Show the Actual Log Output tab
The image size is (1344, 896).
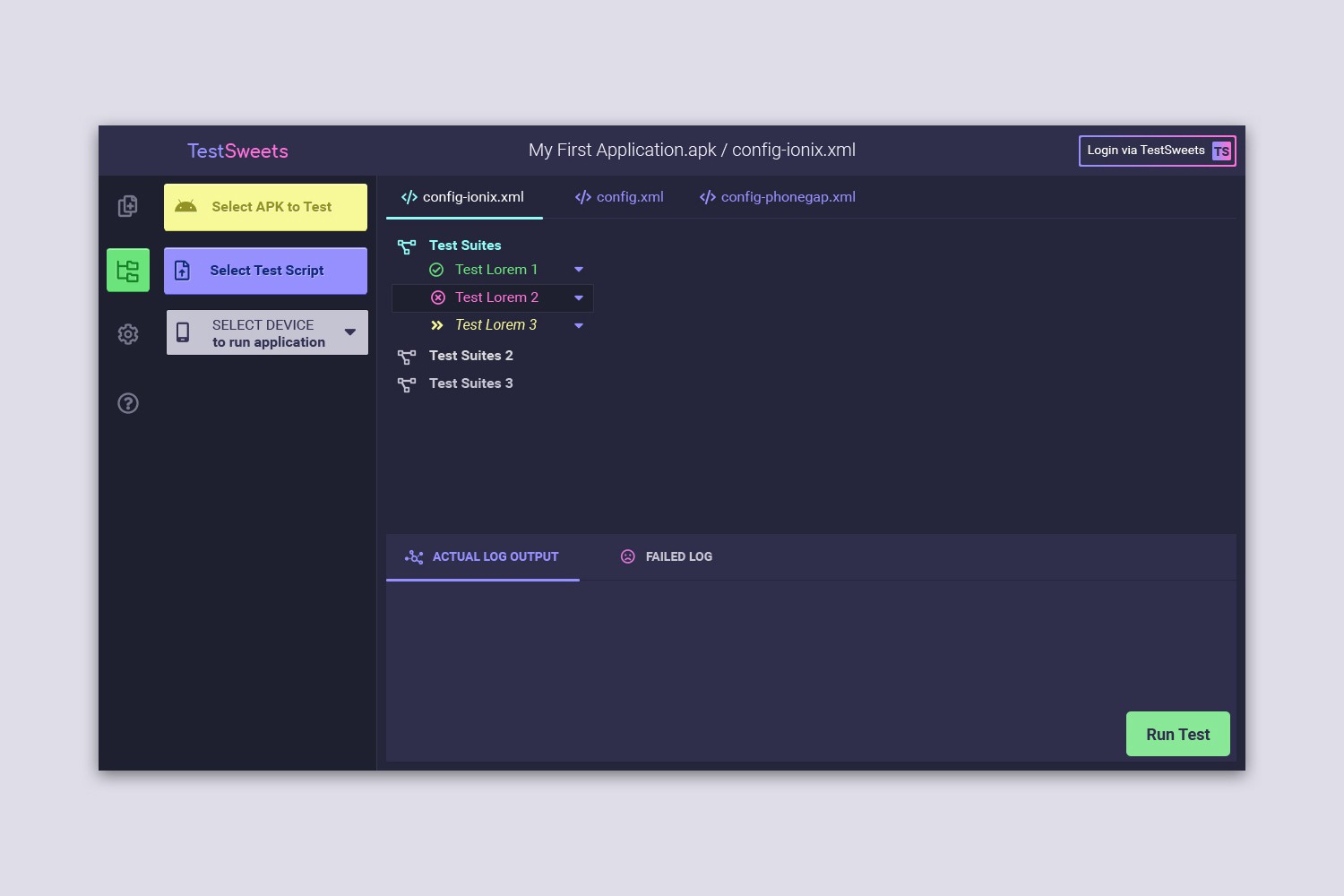483,557
